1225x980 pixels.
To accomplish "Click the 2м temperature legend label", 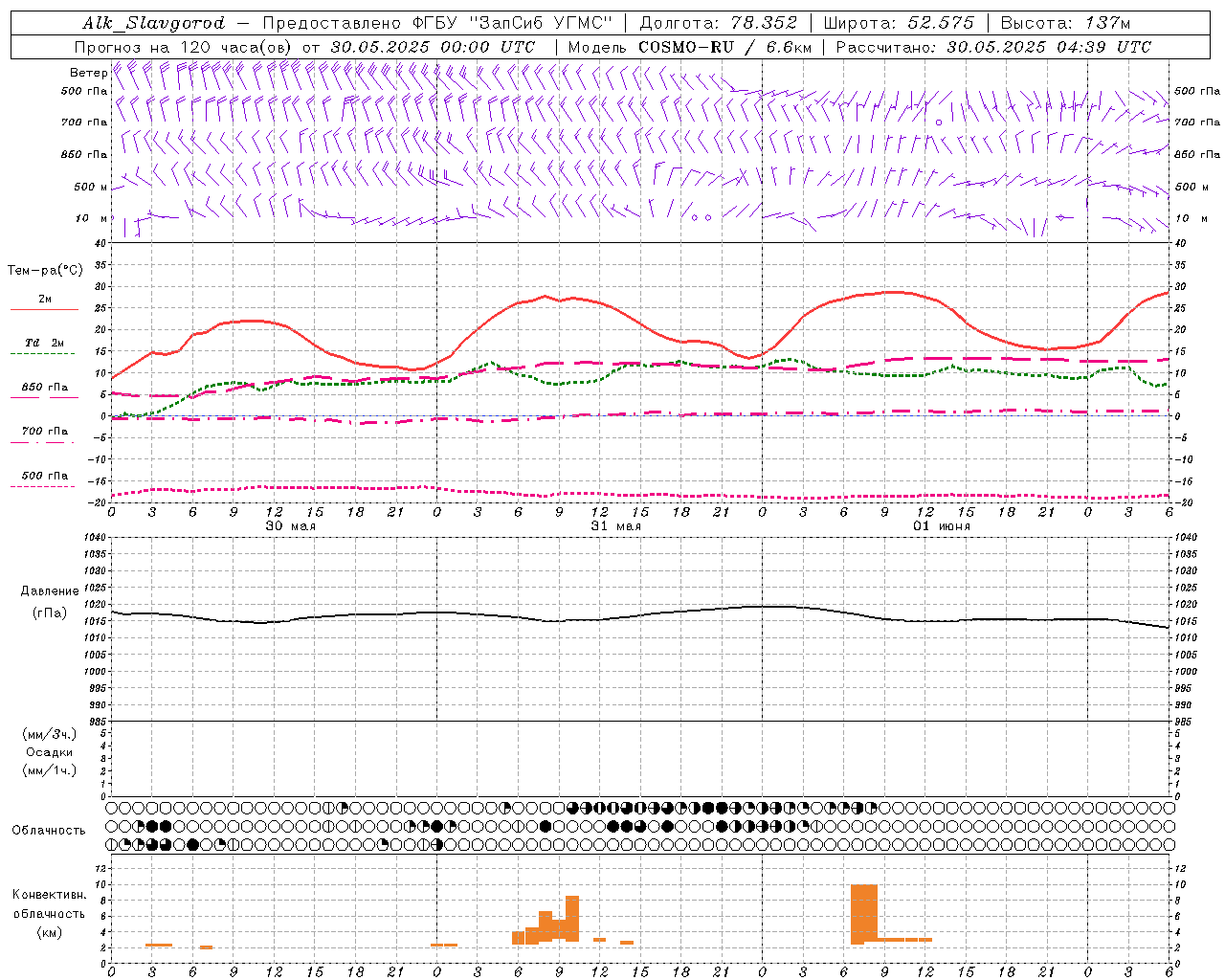I will pyautogui.click(x=45, y=300).
